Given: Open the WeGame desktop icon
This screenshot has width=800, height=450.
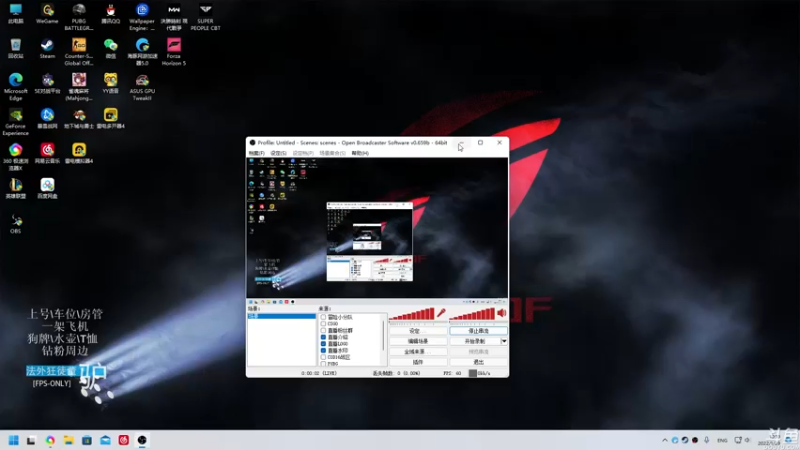Looking at the screenshot, I should point(47,14).
